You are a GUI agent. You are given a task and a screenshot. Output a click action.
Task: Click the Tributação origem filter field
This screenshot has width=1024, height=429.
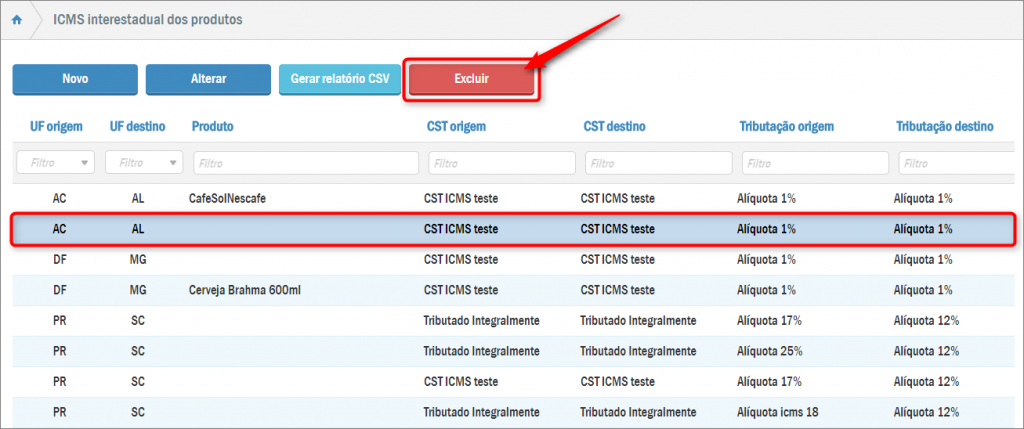pos(815,163)
